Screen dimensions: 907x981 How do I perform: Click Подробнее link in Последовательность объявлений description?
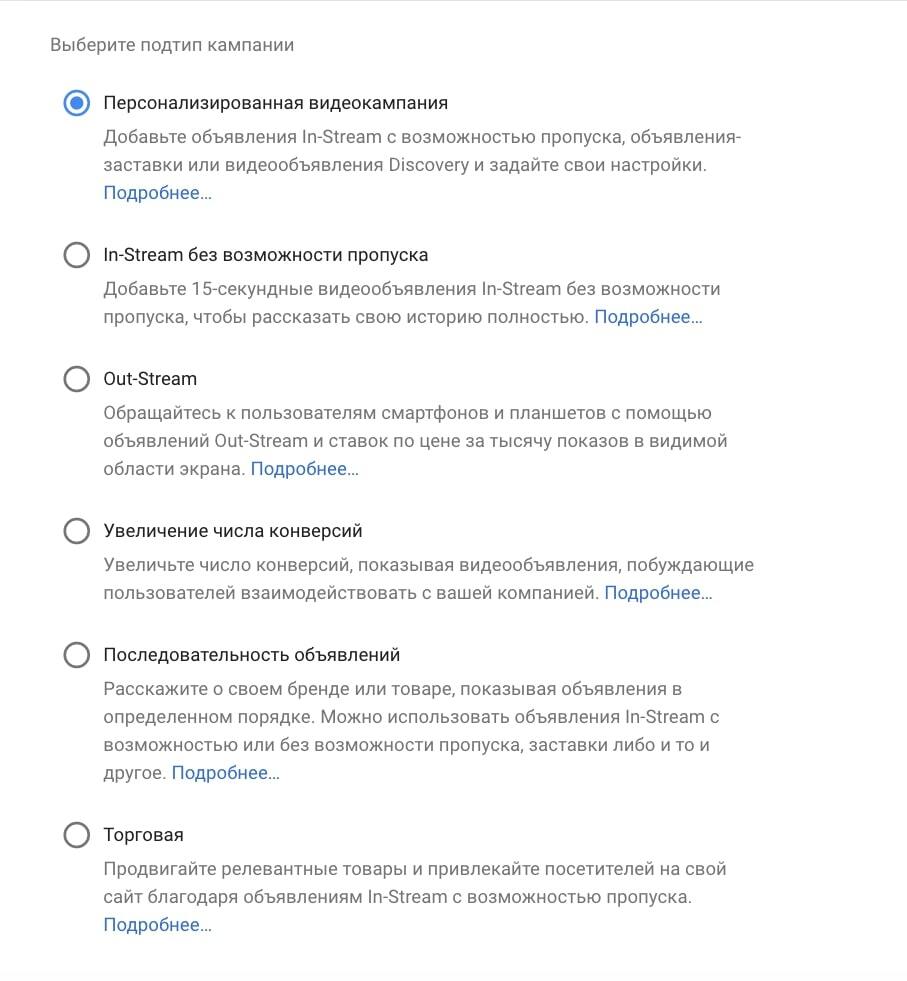[x=226, y=773]
